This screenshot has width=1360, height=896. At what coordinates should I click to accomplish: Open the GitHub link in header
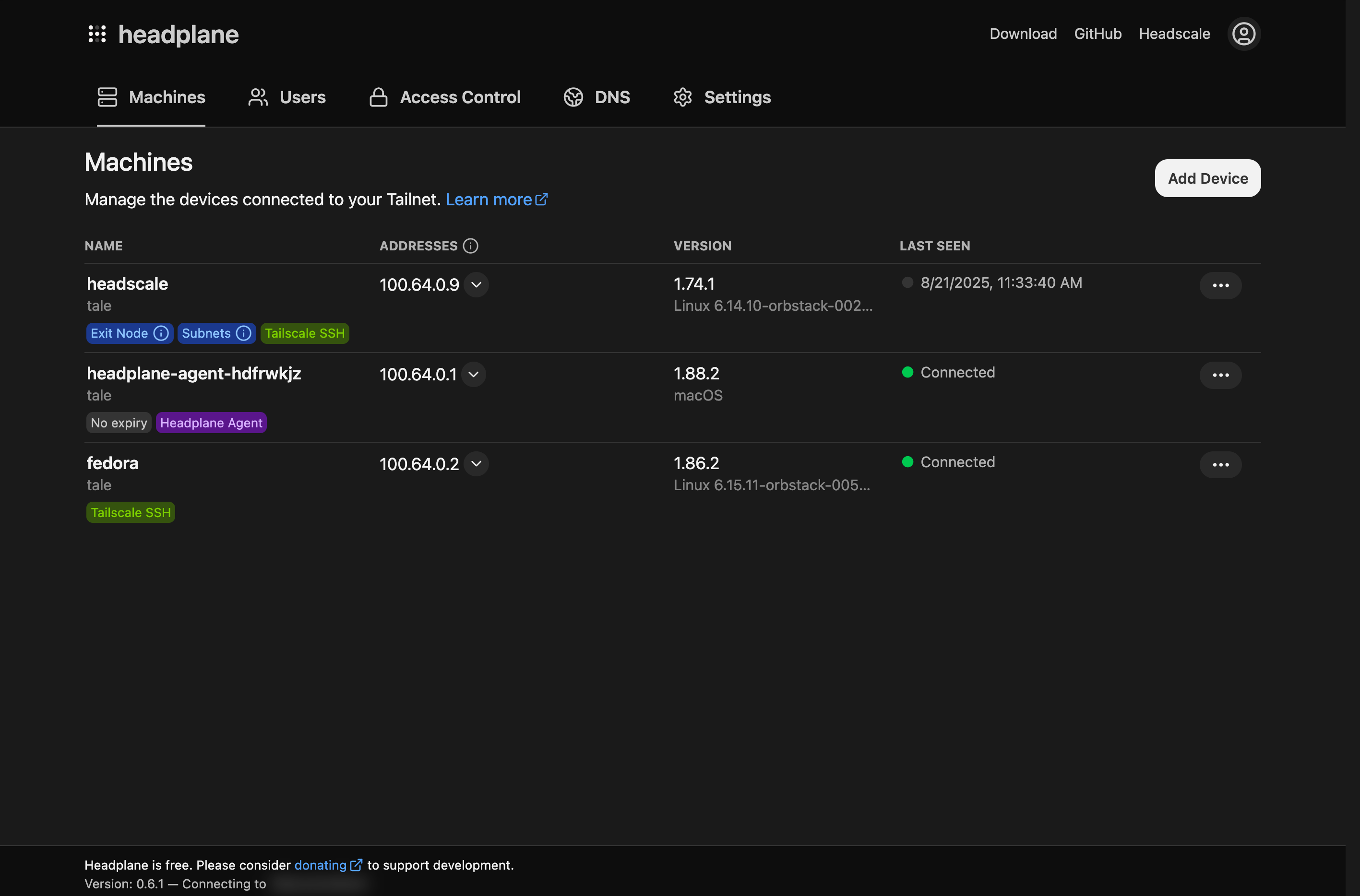coord(1098,34)
